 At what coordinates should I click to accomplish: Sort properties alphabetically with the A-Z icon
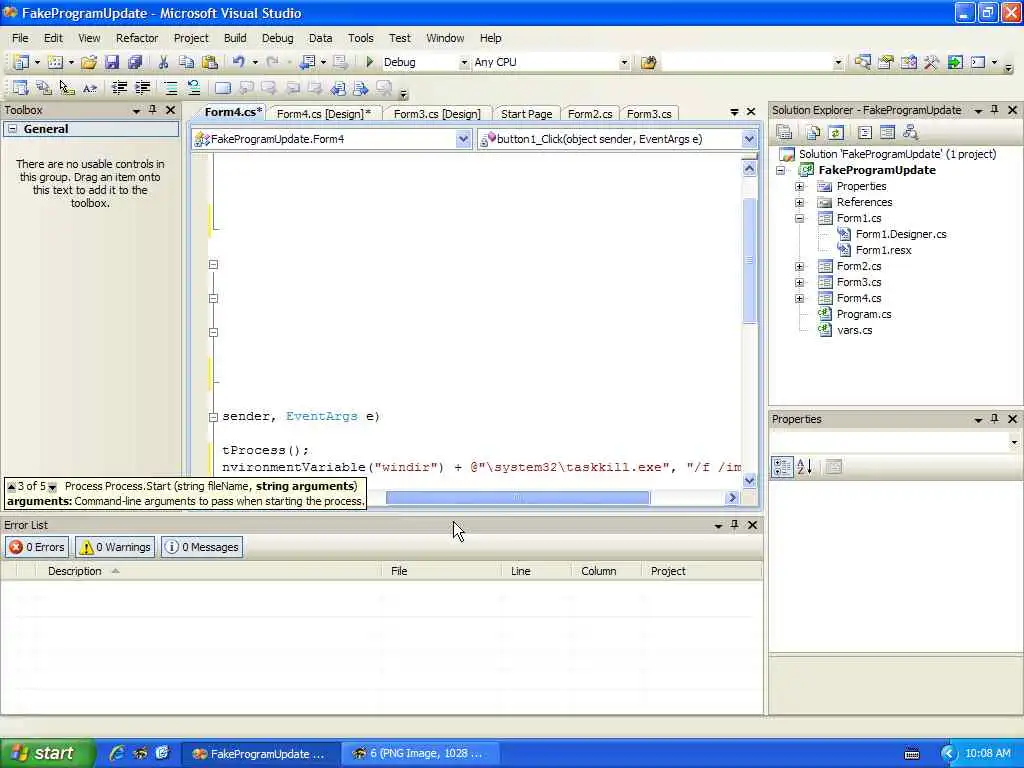click(805, 466)
